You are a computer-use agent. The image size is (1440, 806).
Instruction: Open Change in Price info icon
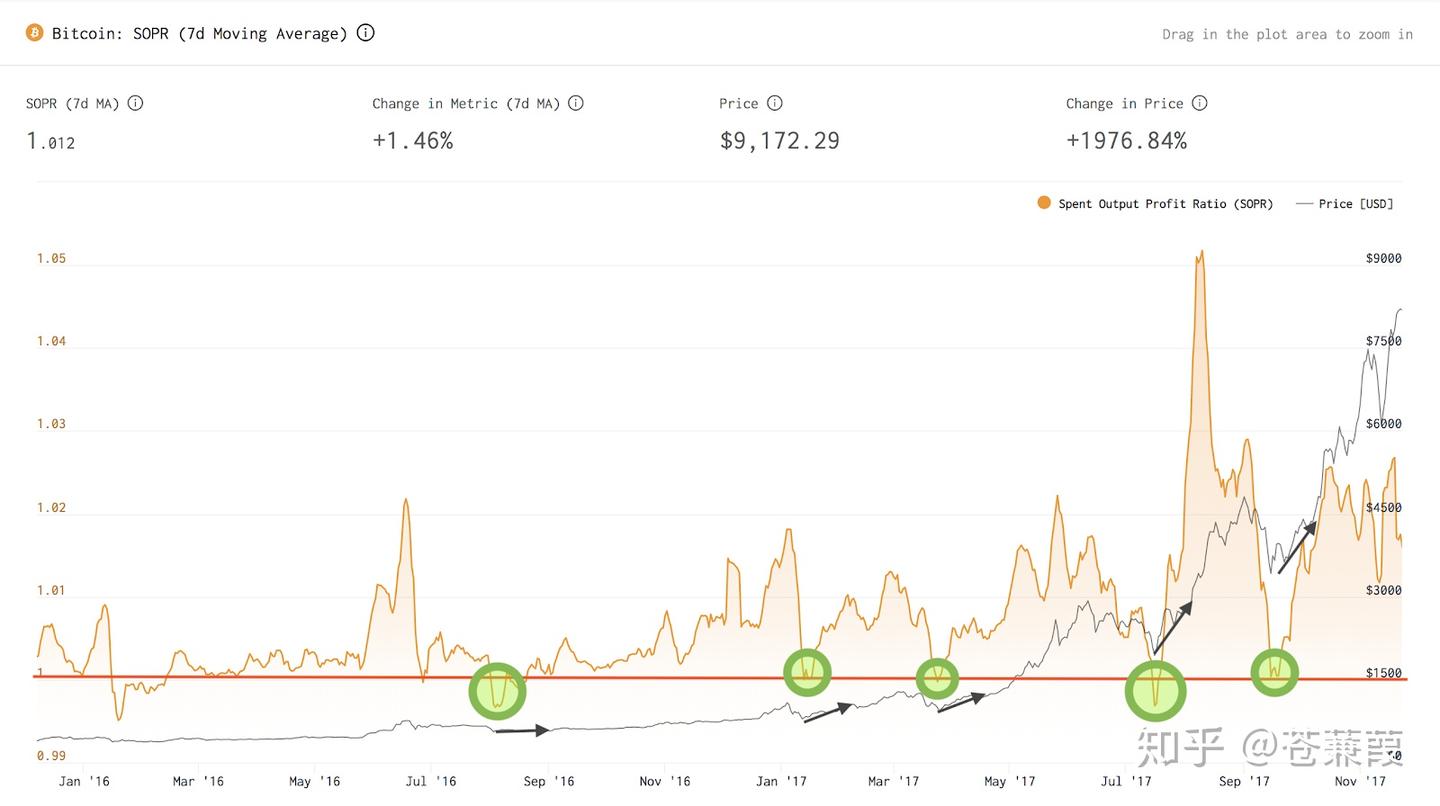click(1199, 103)
